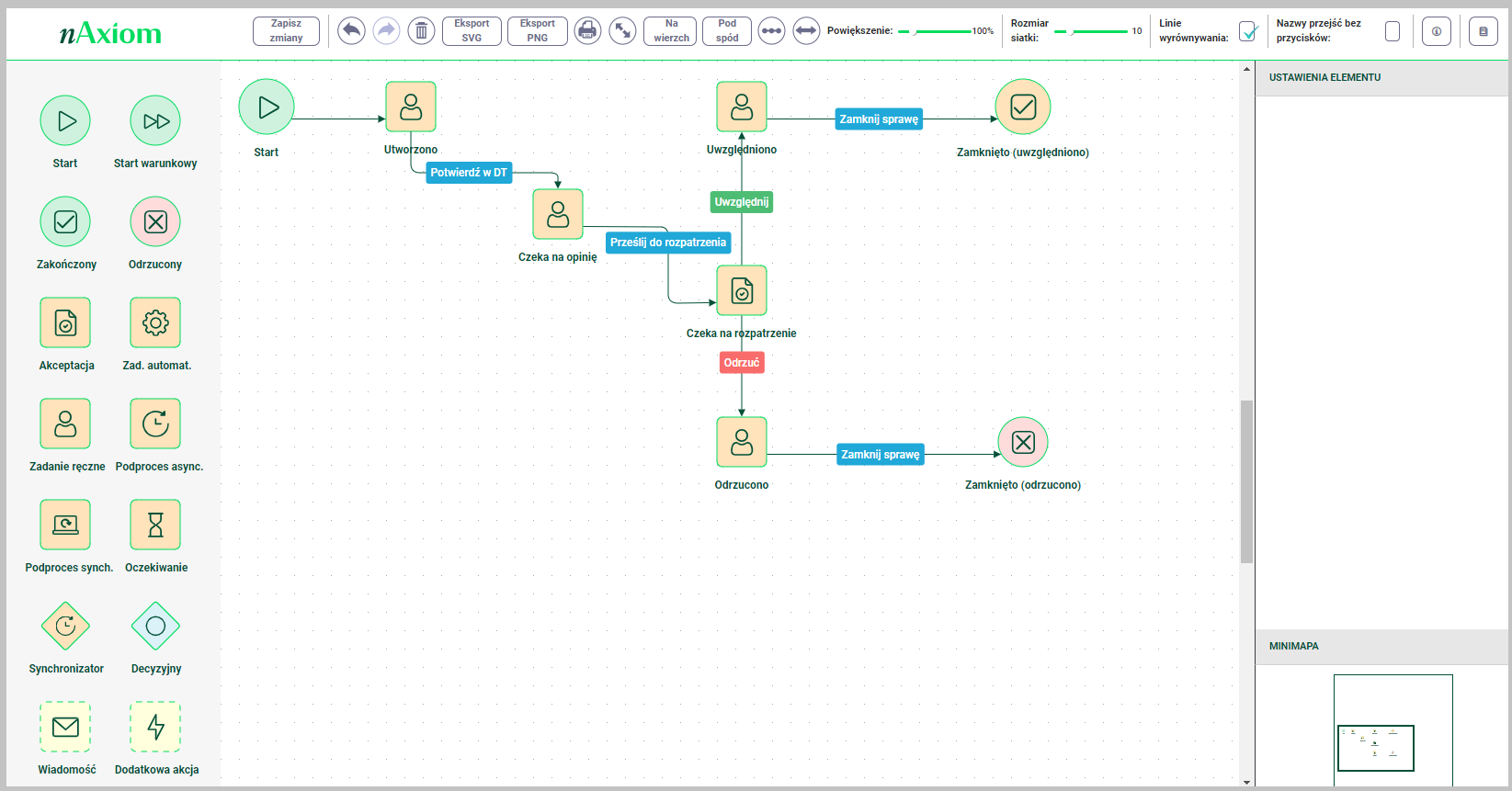
Task: Click the fullscreen expand arrows icon
Action: click(x=622, y=31)
